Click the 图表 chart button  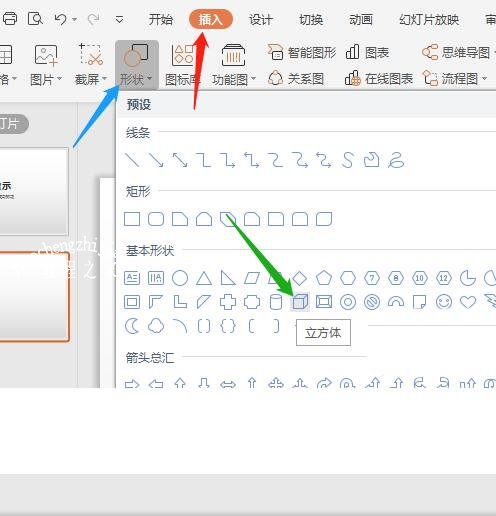(367, 52)
